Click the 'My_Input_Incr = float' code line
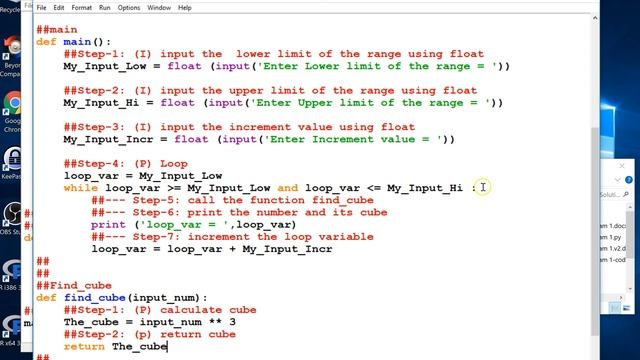 [259, 140]
